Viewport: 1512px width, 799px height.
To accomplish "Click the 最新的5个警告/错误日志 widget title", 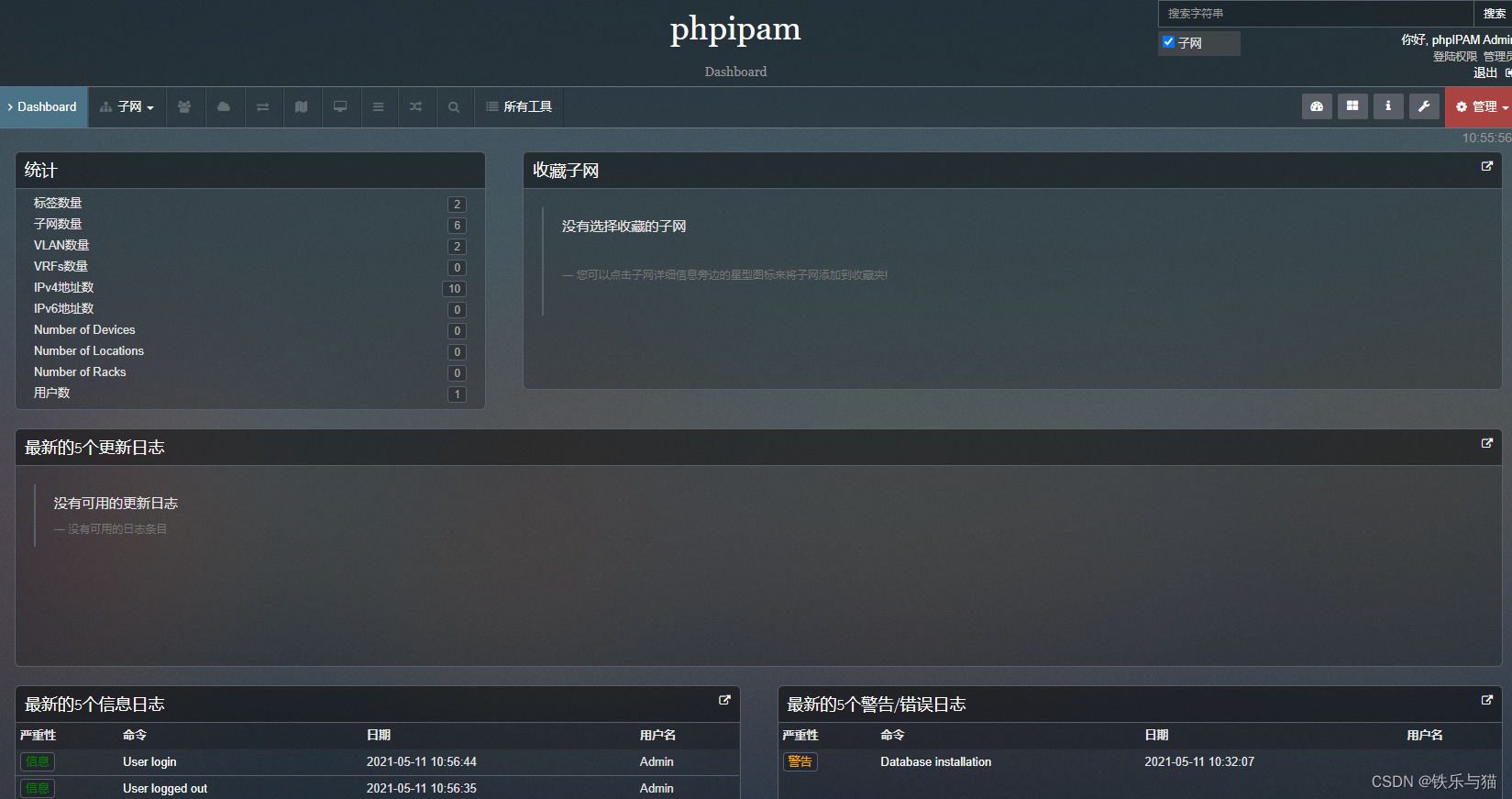I will coord(876,705).
